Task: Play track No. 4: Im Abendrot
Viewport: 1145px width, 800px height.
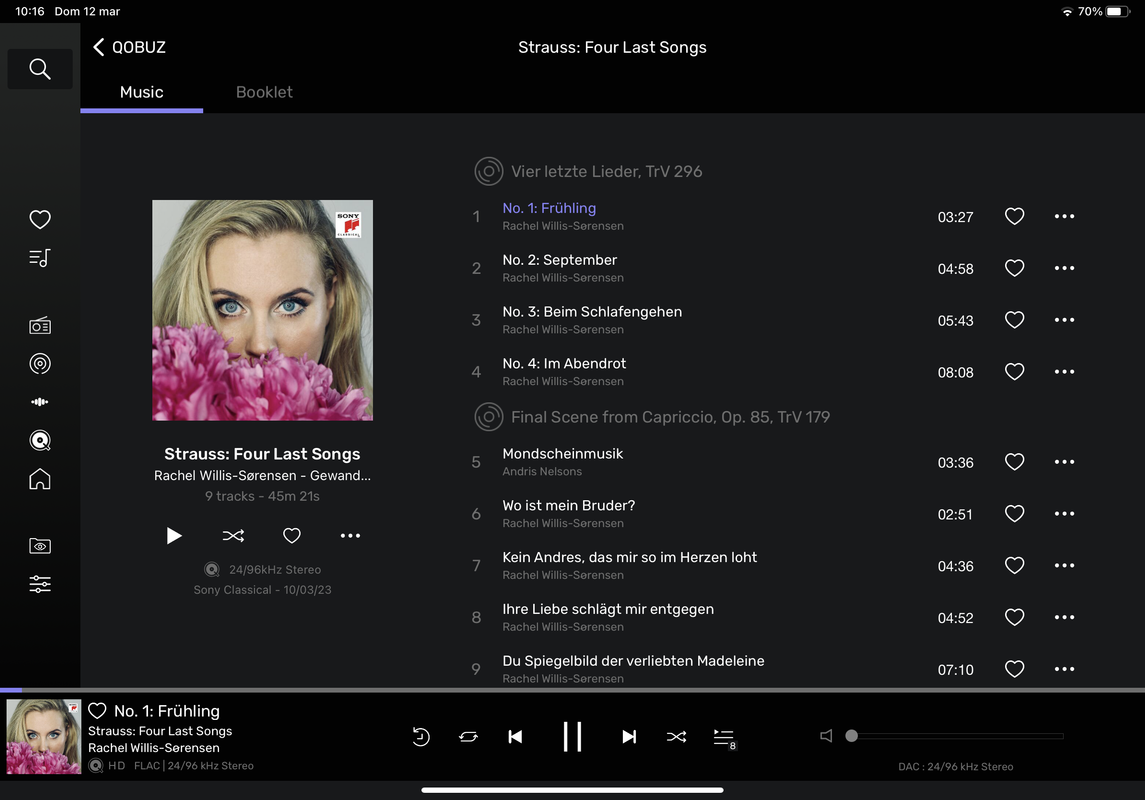Action: tap(564, 364)
